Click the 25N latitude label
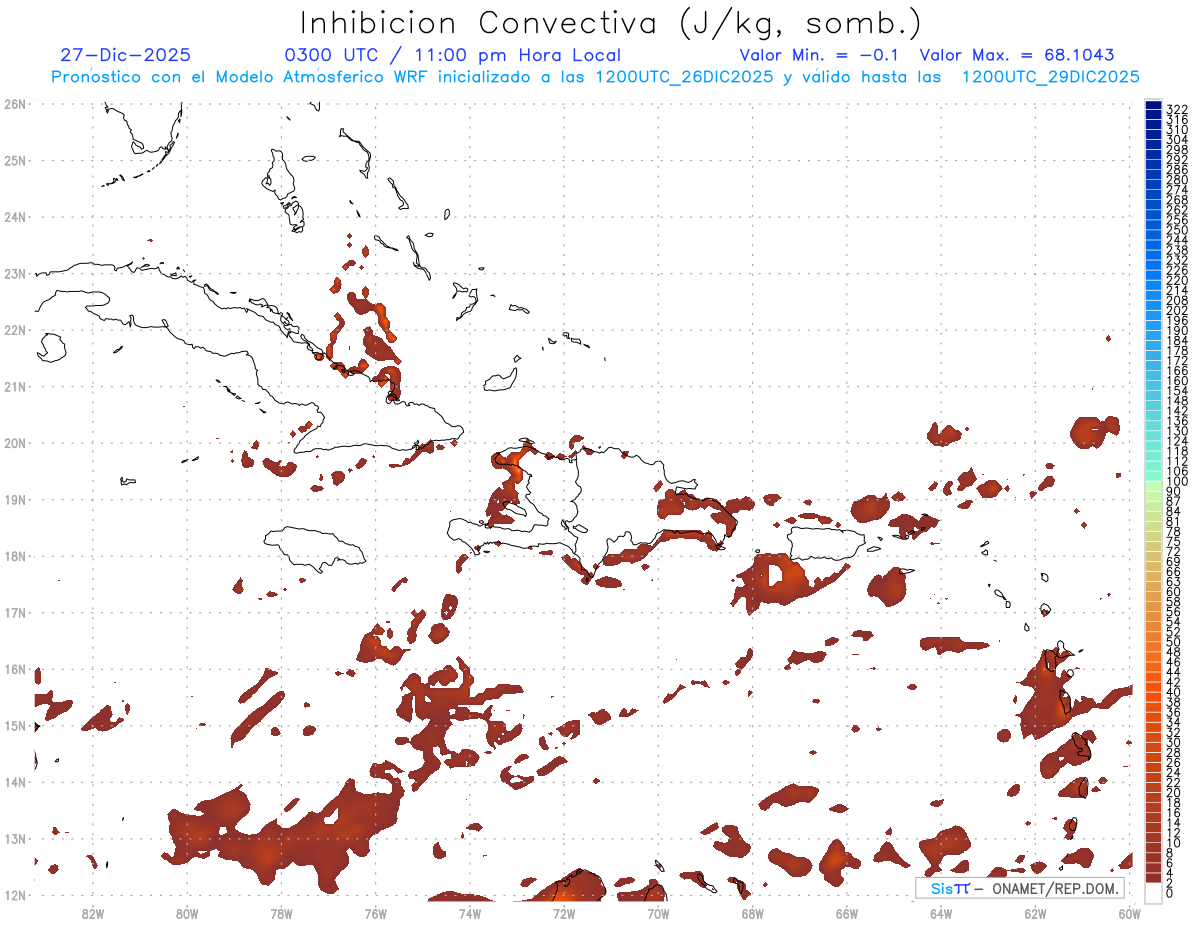This screenshot has height=927, width=1200. point(15,160)
